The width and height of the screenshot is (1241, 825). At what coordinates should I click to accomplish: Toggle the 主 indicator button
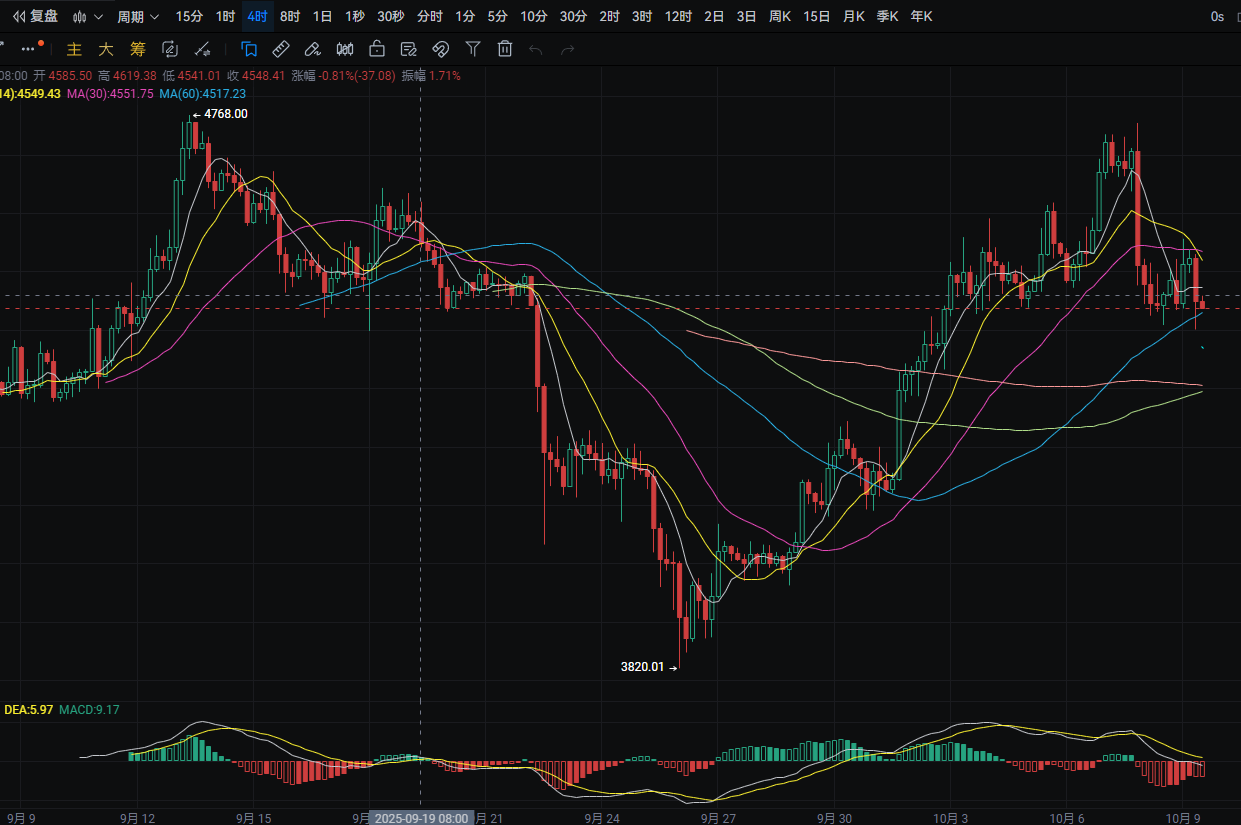[x=74, y=49]
